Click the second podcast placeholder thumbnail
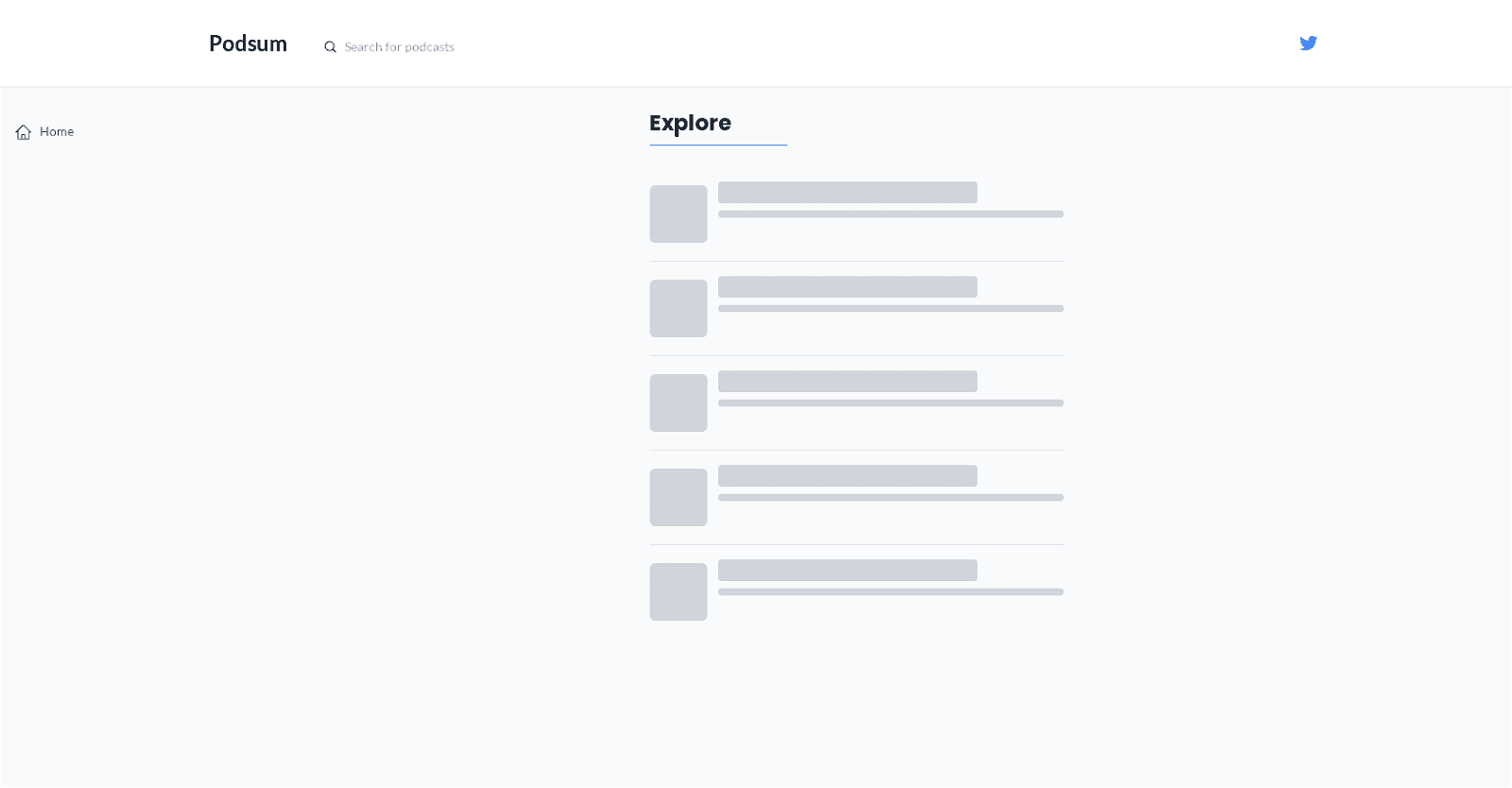This screenshot has width=1512, height=788. click(x=679, y=309)
